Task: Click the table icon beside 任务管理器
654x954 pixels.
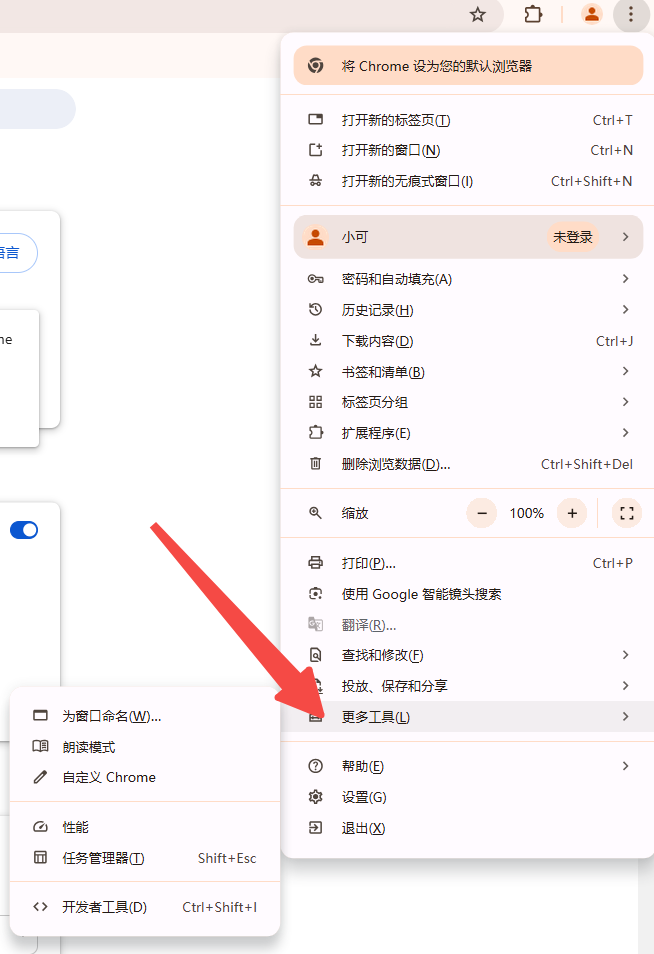Action: (40, 857)
